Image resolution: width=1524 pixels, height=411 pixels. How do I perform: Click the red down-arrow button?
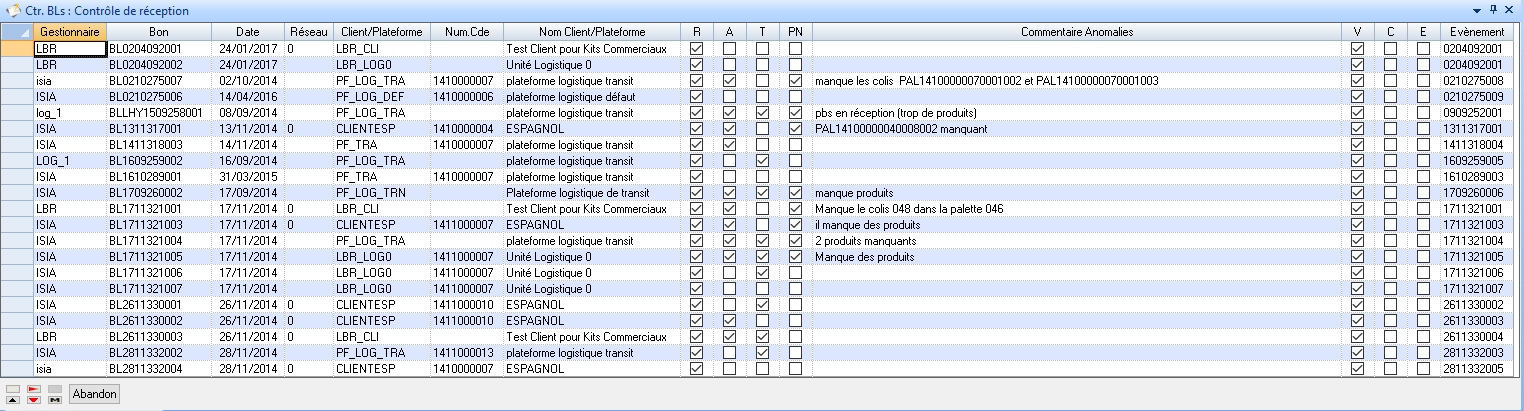(34, 400)
